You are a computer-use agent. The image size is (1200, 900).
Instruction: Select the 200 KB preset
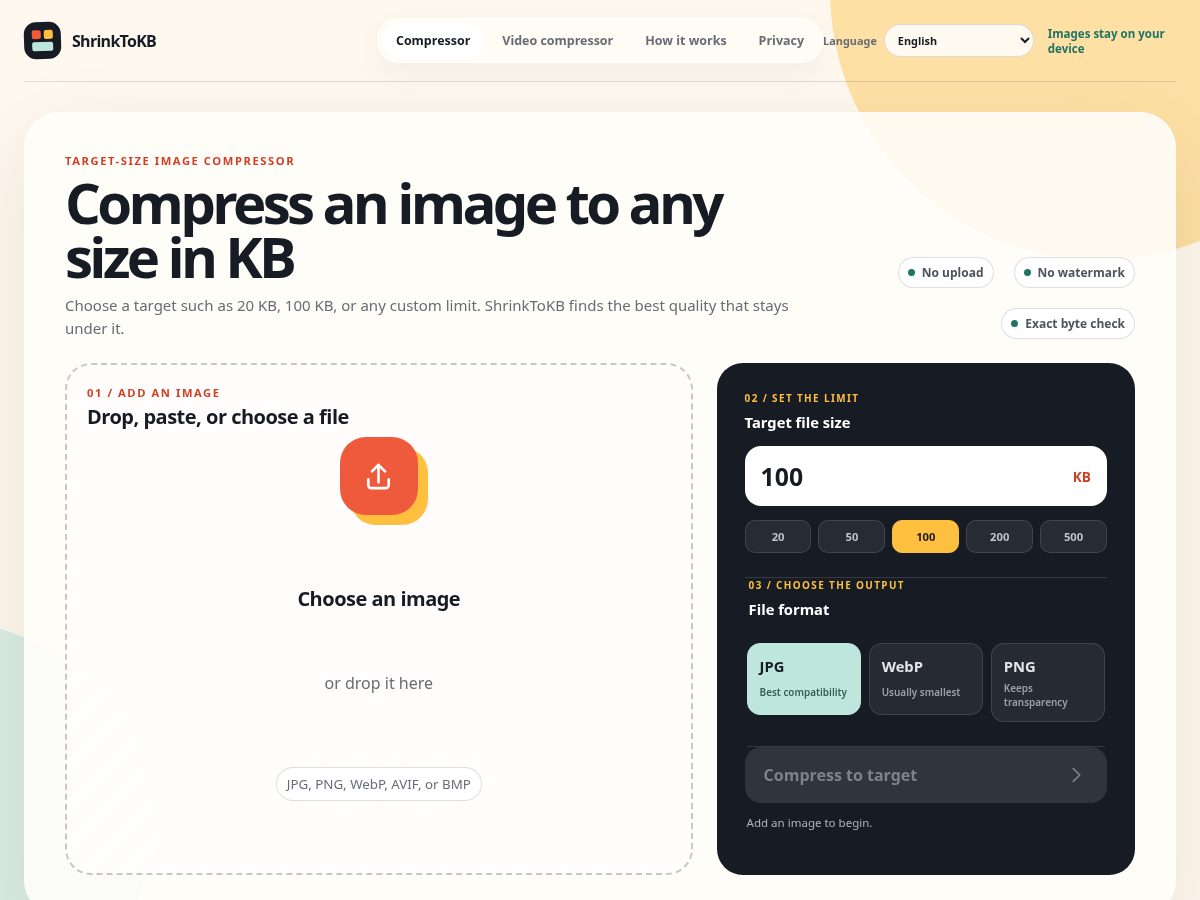click(1000, 537)
